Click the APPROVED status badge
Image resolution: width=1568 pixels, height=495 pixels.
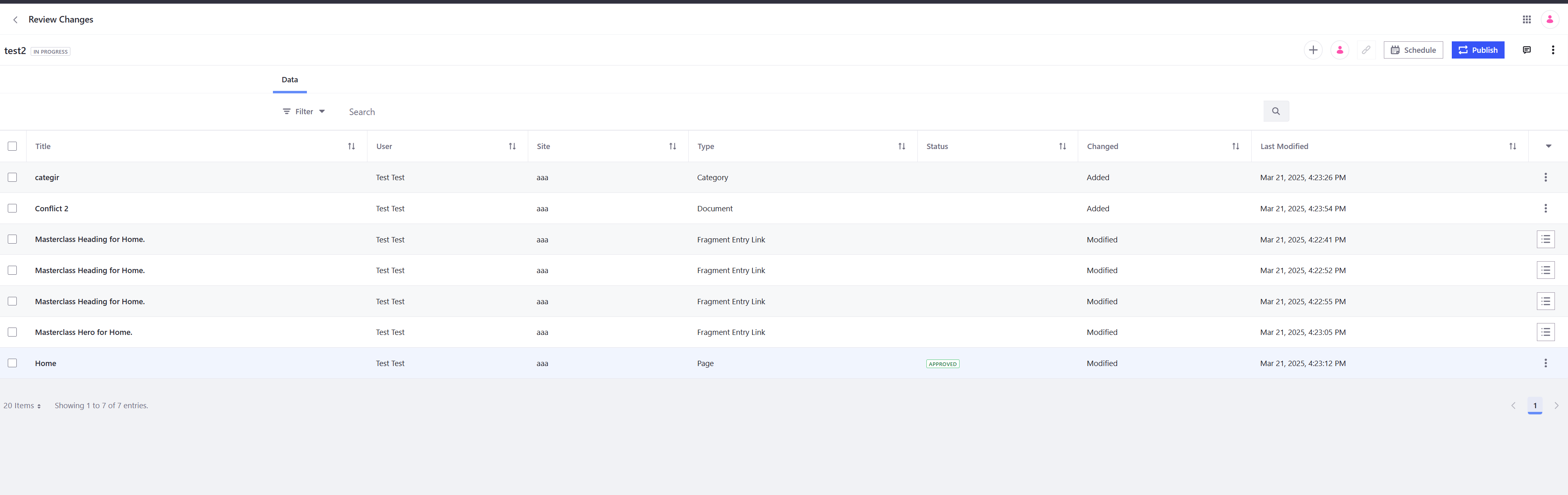click(942, 364)
